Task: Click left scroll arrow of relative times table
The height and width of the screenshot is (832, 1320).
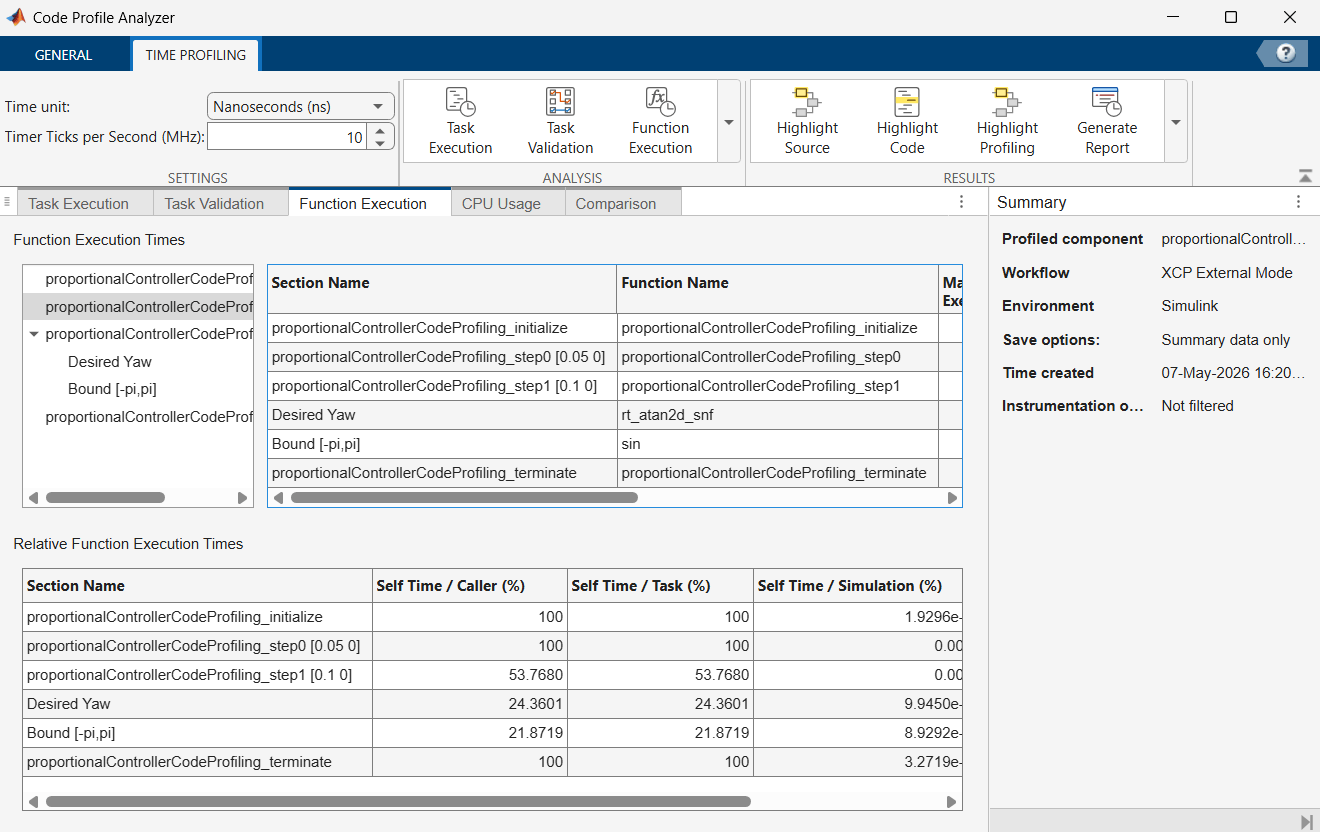Action: (x=33, y=801)
